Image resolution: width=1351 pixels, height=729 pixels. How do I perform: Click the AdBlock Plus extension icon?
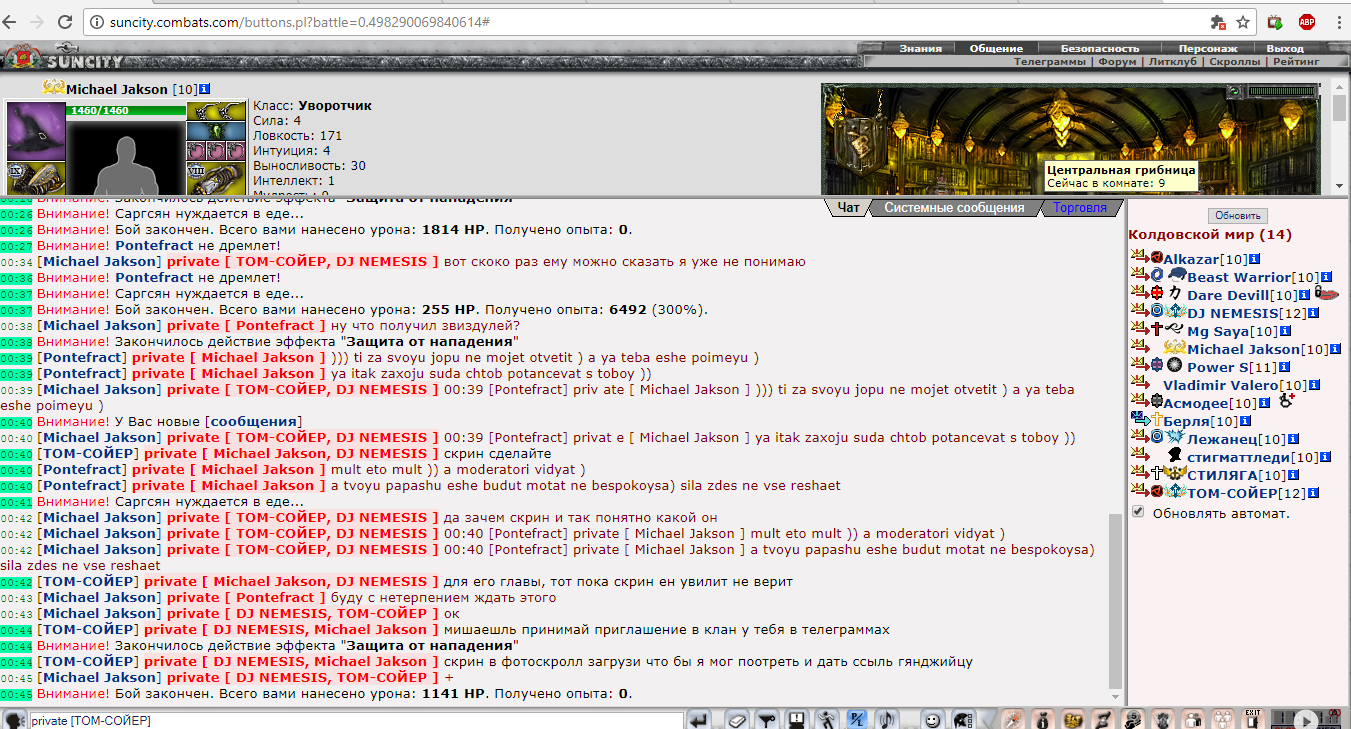1307,21
